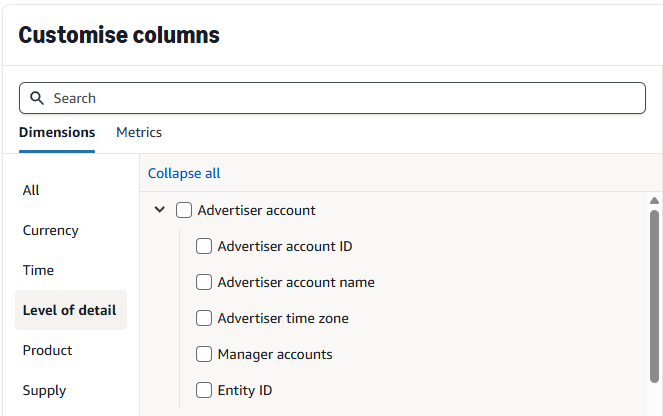Select the All category in sidebar

click(x=31, y=190)
